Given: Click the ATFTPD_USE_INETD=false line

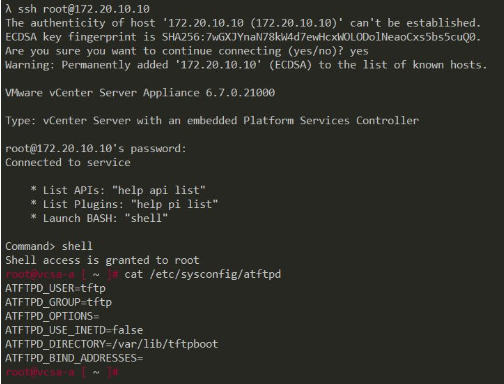Looking at the screenshot, I should (74, 330).
